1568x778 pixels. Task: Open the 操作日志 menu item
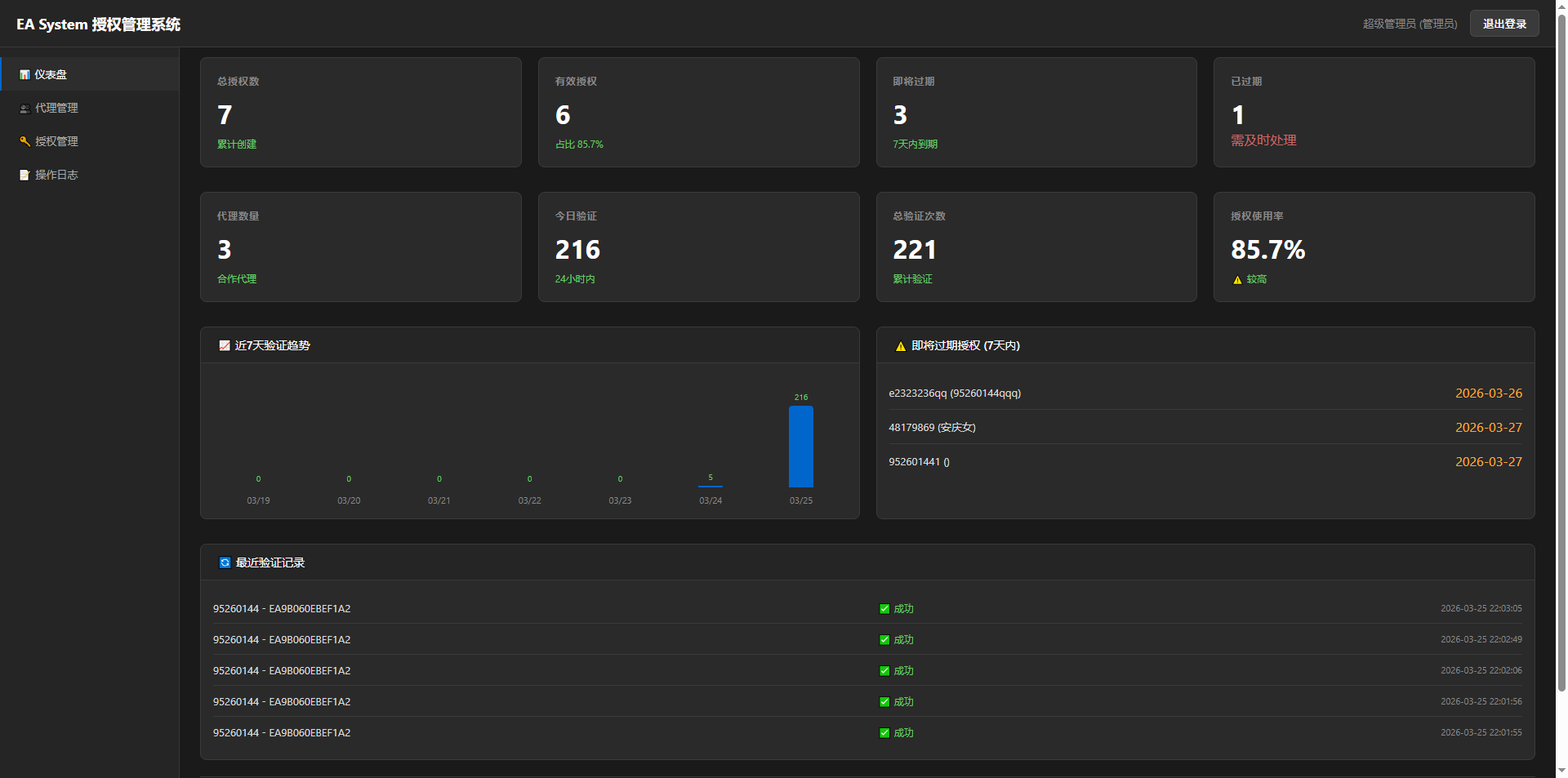point(90,175)
